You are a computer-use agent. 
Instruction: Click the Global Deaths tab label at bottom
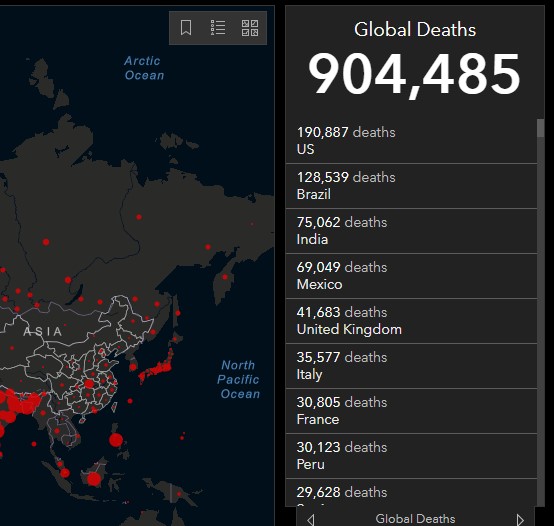[x=415, y=519]
